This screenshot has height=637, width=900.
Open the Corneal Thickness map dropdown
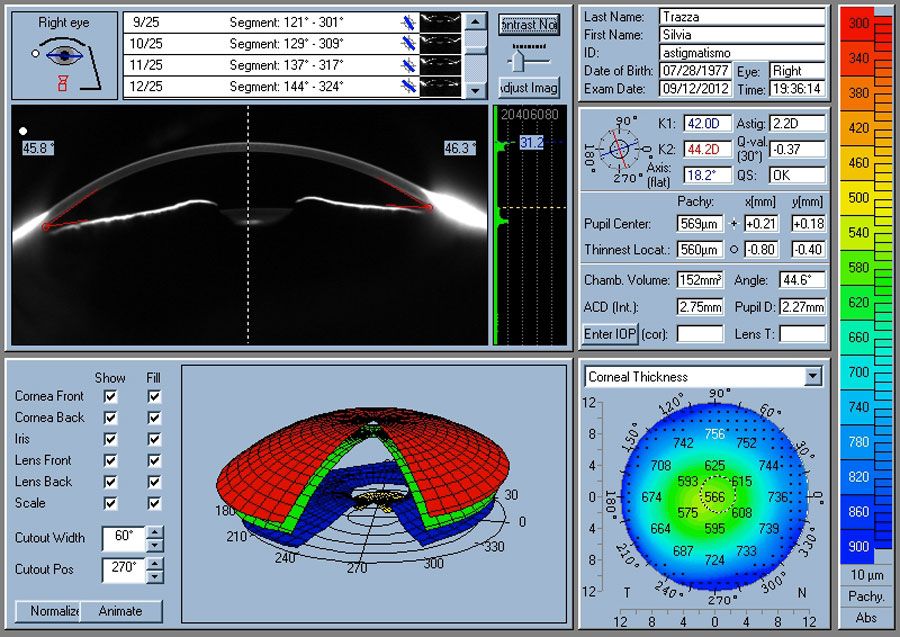[812, 377]
